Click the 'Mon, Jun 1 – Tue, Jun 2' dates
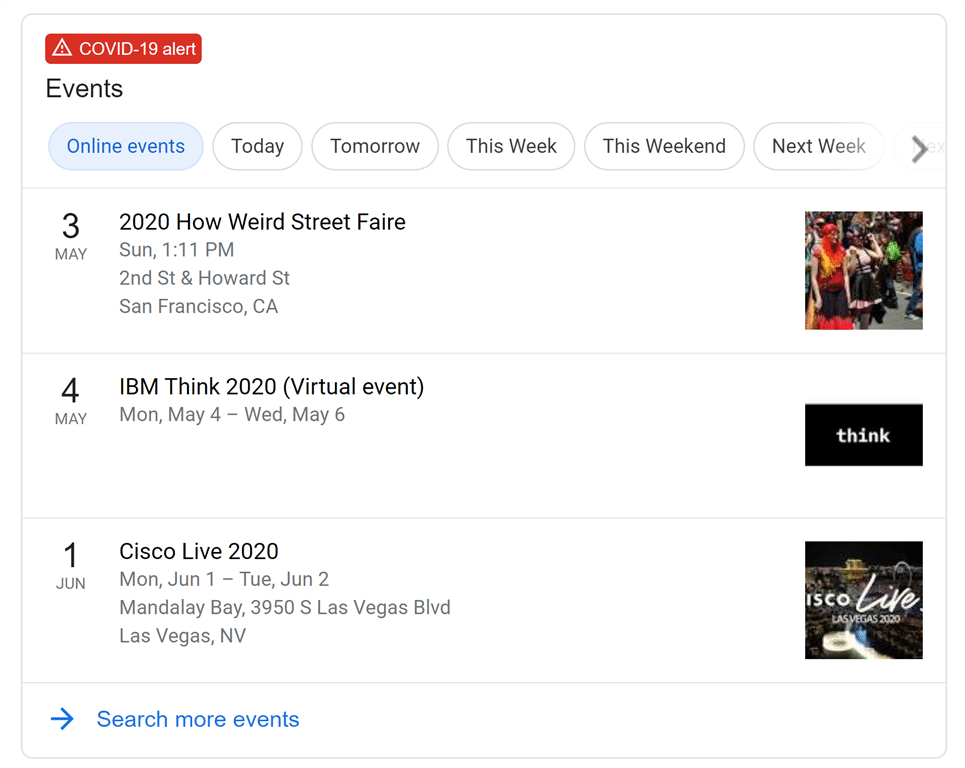This screenshot has height=768, width=965. [x=224, y=579]
